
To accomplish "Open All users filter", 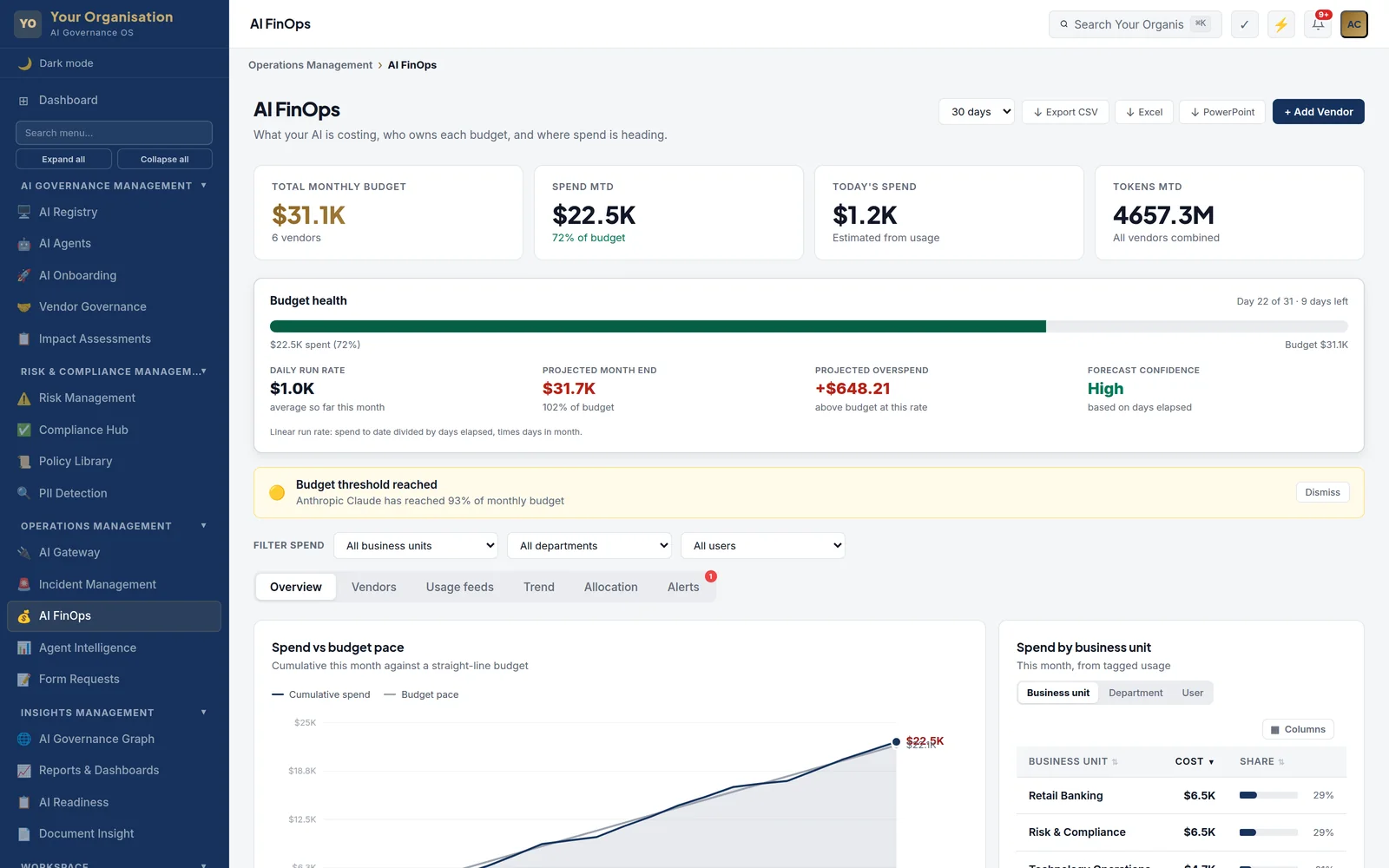I will pyautogui.click(x=763, y=546).
